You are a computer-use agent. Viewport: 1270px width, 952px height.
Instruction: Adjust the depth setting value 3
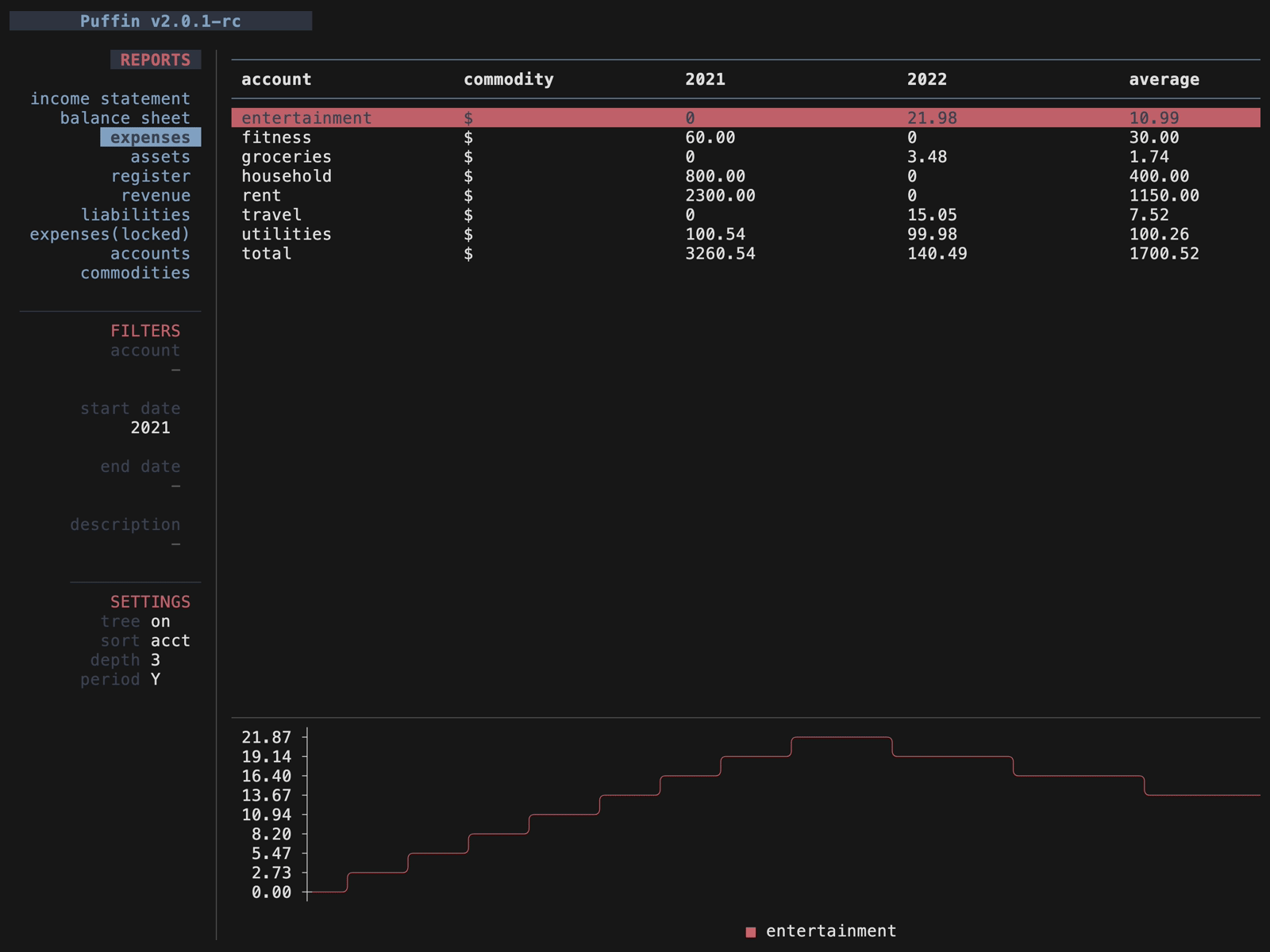156,660
